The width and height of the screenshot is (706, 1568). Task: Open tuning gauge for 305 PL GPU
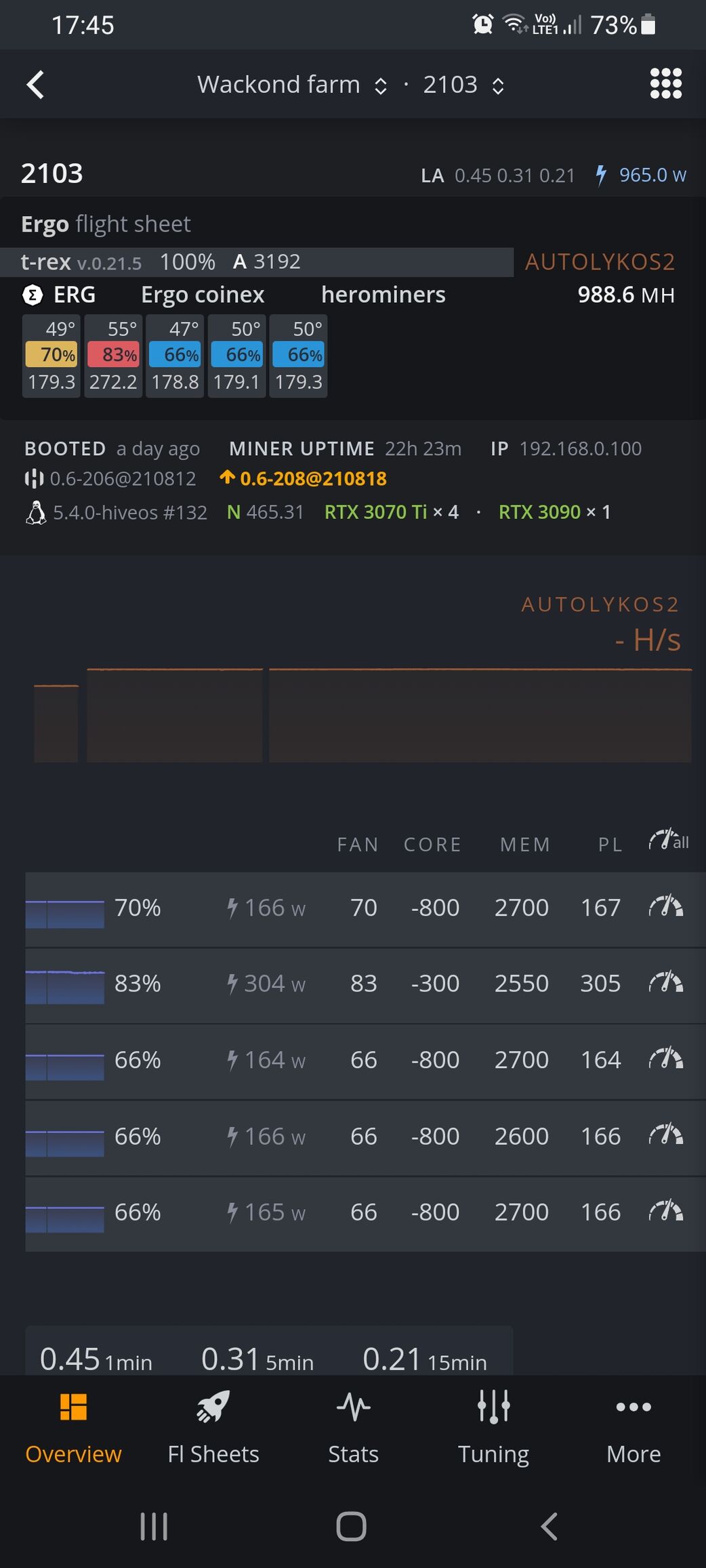665,982
